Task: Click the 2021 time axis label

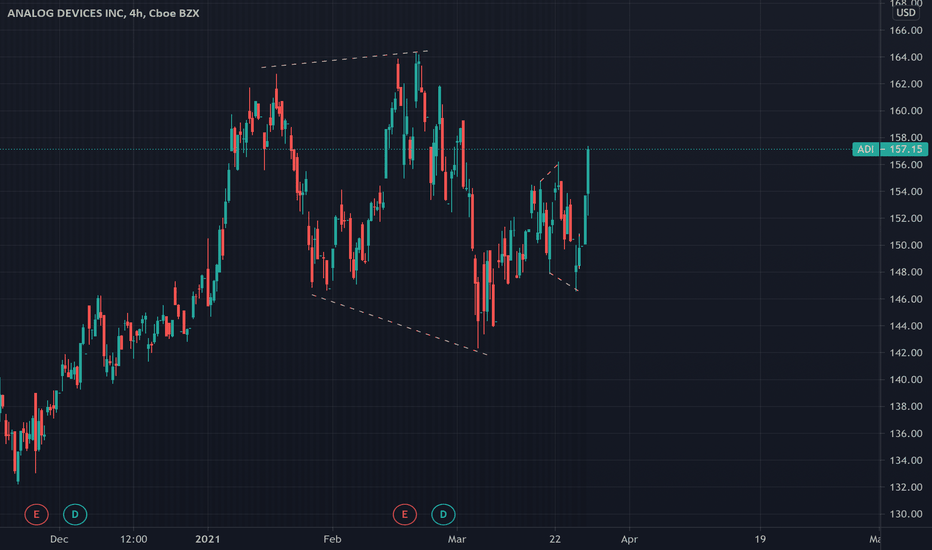Action: pos(207,539)
